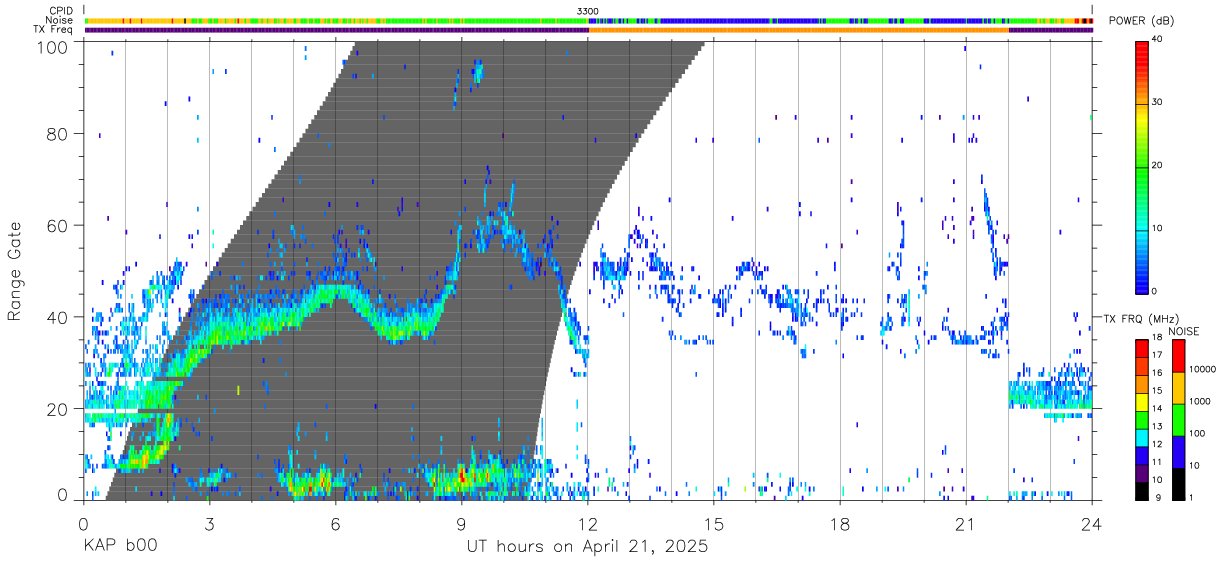Click the red top segment of NOISE legend
1228x567 pixels.
pos(1178,356)
